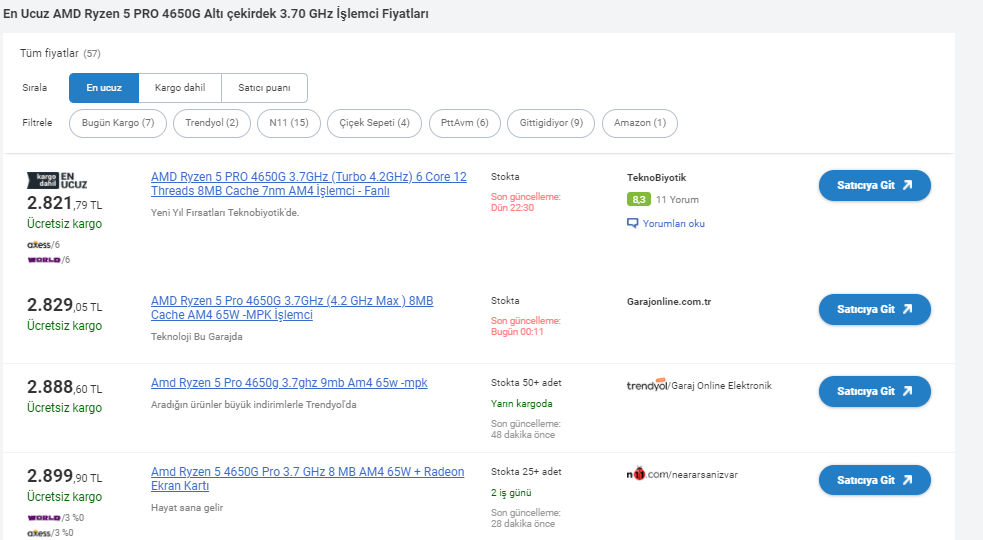Click the Tüm fiyatlar (57) heading
This screenshot has width=983, height=540.
(60, 53)
